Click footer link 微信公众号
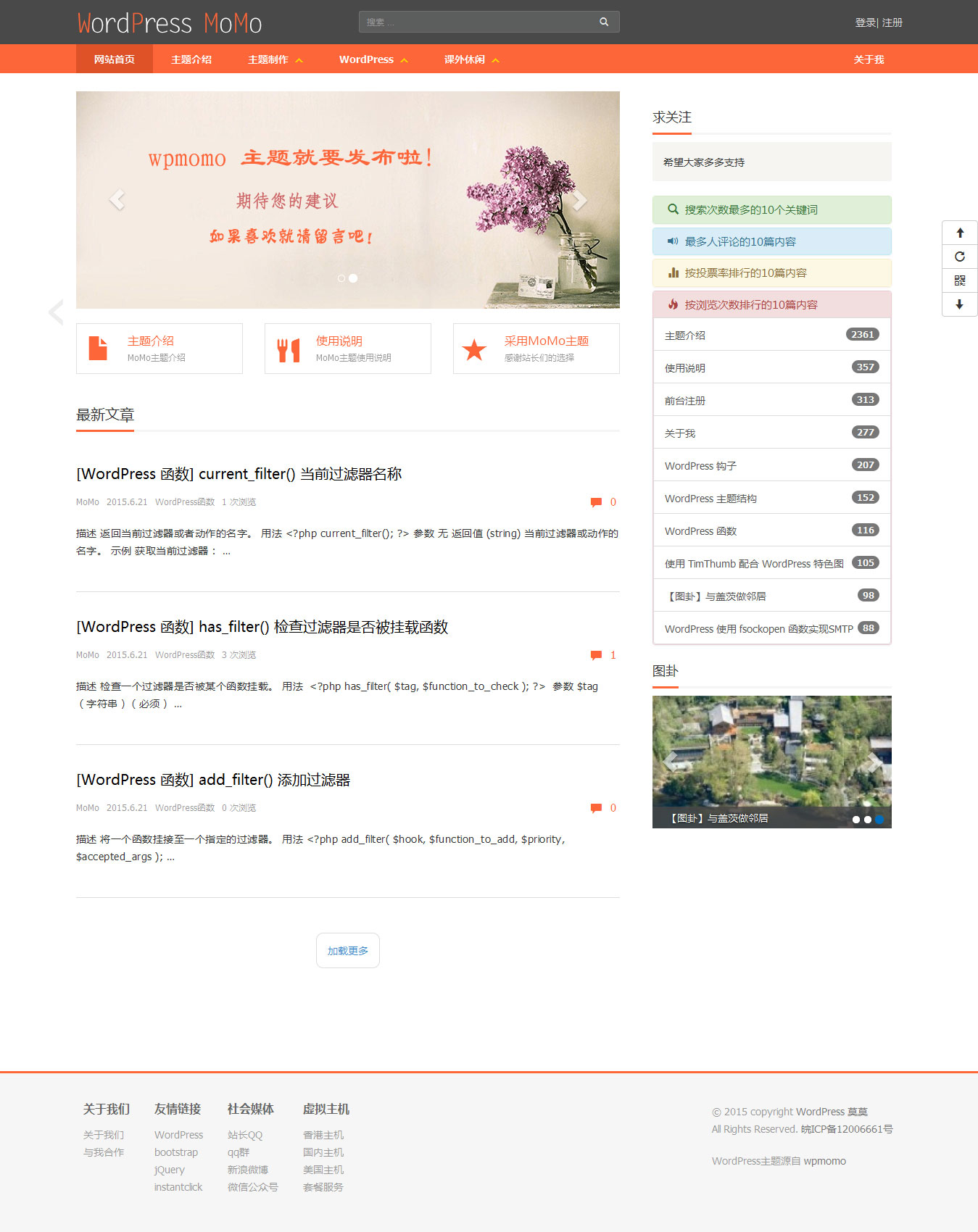 pos(253,1187)
